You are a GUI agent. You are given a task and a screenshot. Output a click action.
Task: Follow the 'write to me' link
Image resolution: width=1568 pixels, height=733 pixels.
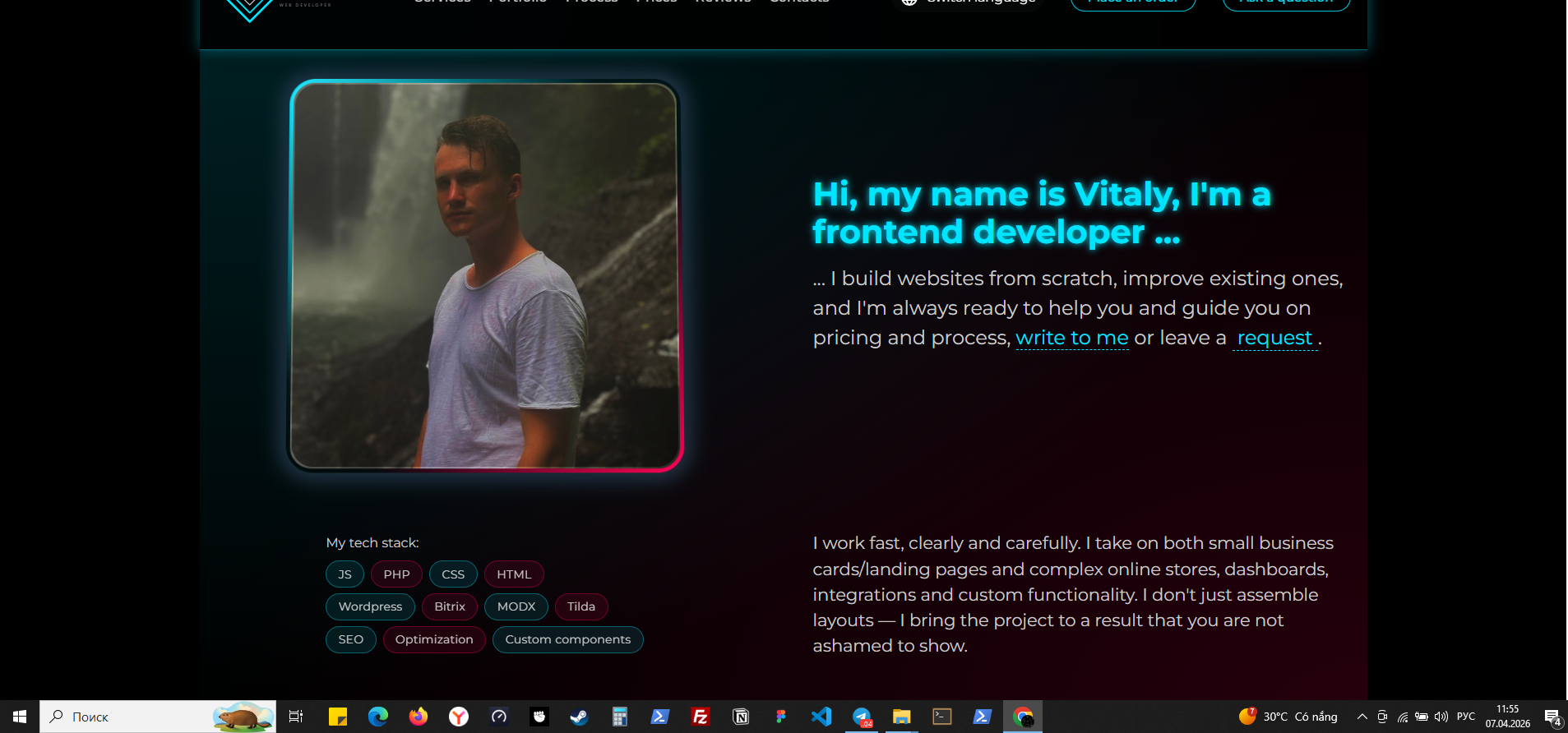click(x=1072, y=338)
